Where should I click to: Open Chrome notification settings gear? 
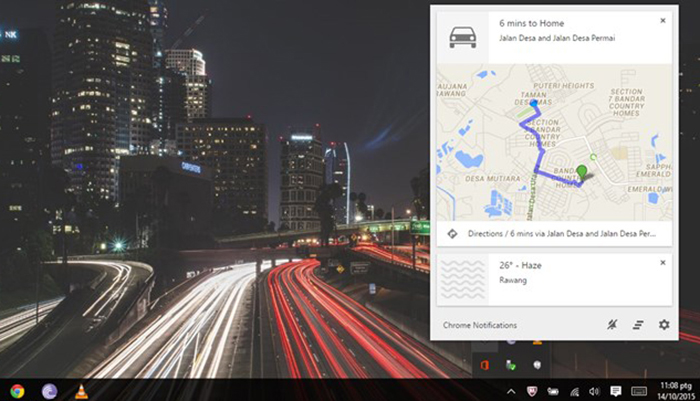[x=663, y=325]
